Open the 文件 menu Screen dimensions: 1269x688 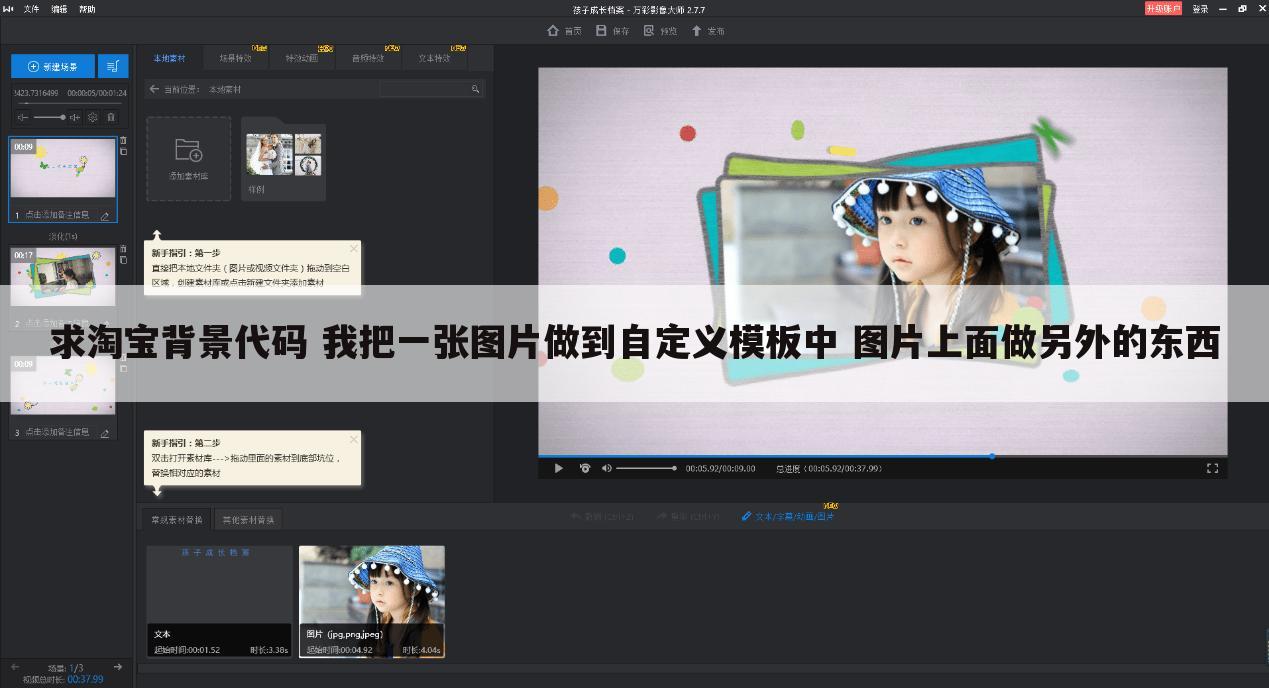(32, 9)
